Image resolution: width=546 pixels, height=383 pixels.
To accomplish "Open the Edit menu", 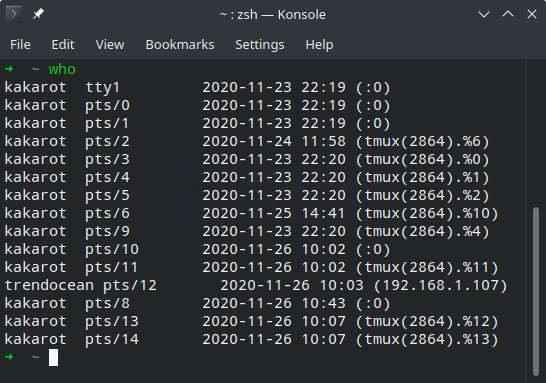I will click(63, 45).
